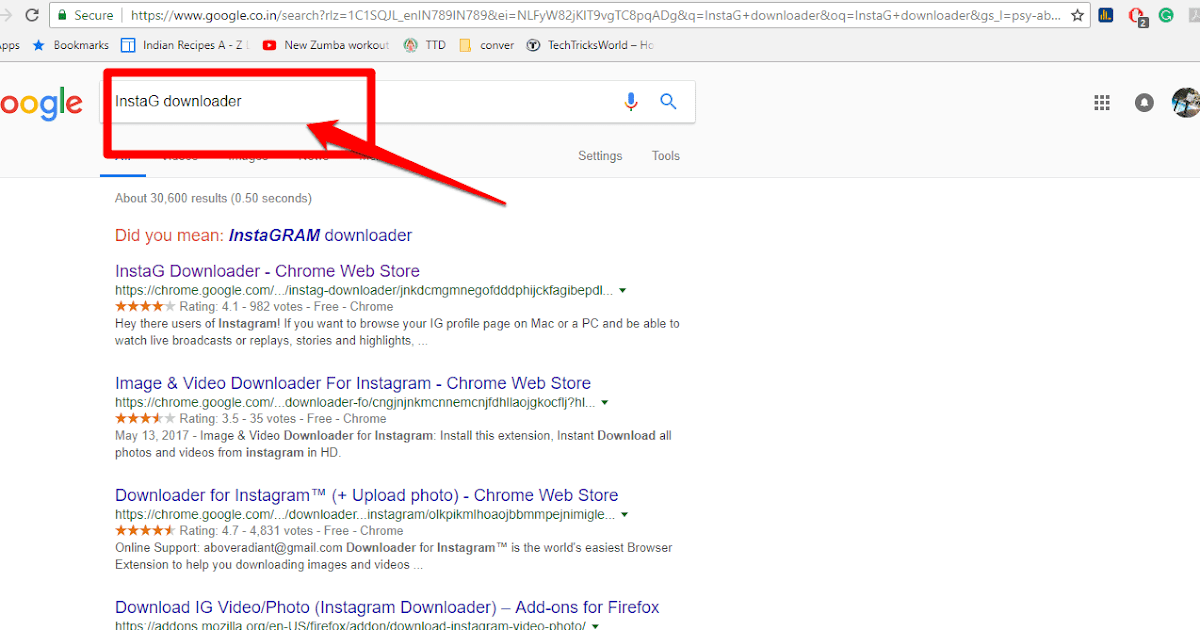Click snippet starting Online Support: aboveradiant@gmail.com
This screenshot has height=630, width=1200.
tap(393, 556)
